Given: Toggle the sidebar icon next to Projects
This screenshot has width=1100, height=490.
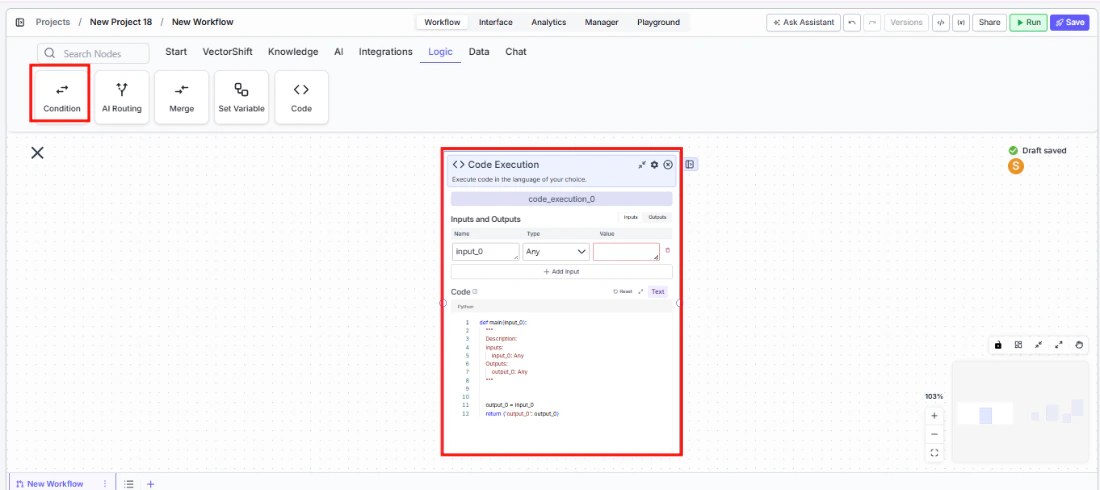Looking at the screenshot, I should (x=20, y=22).
